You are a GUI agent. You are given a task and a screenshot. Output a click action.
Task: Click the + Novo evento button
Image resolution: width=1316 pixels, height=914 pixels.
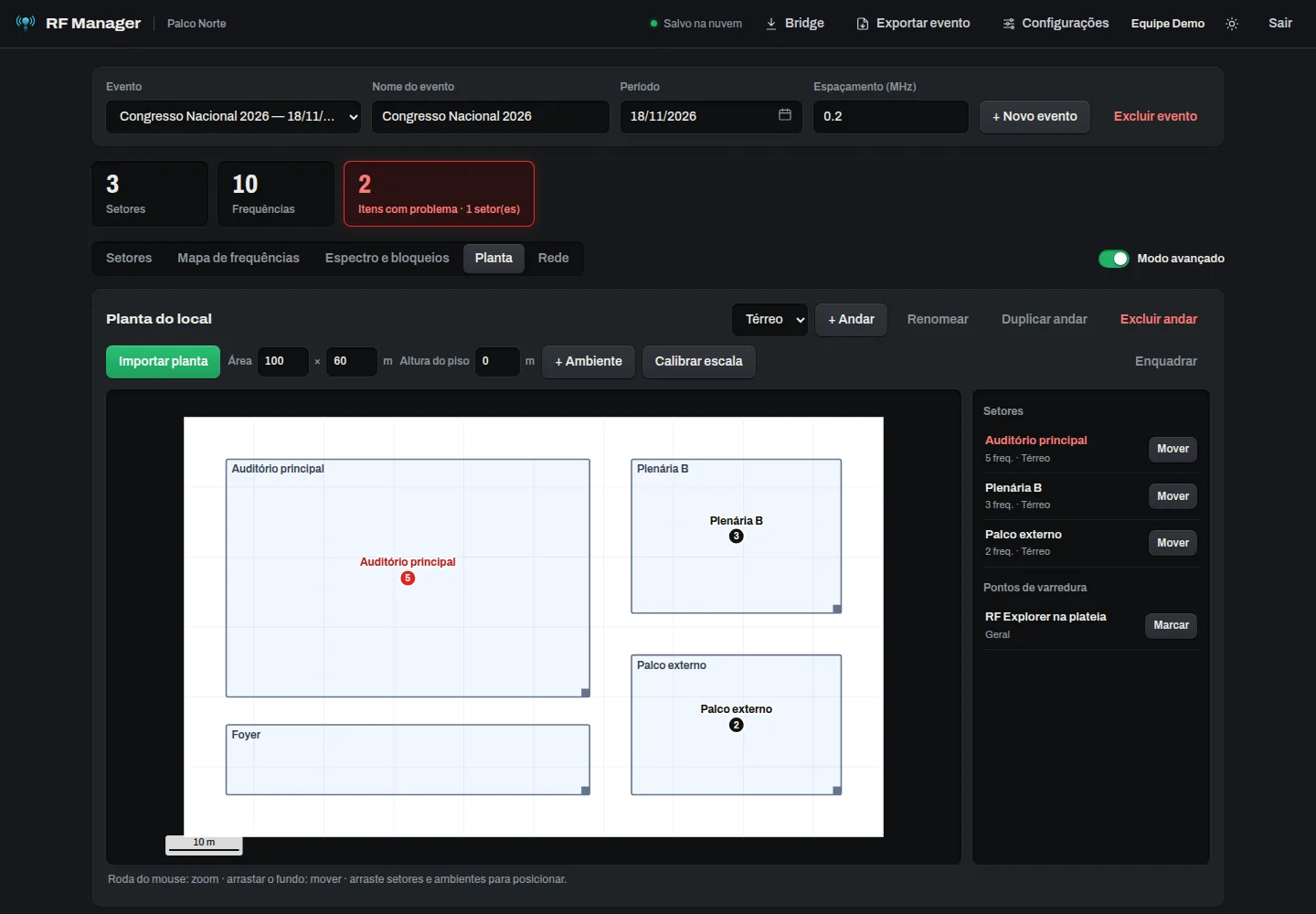(x=1035, y=117)
